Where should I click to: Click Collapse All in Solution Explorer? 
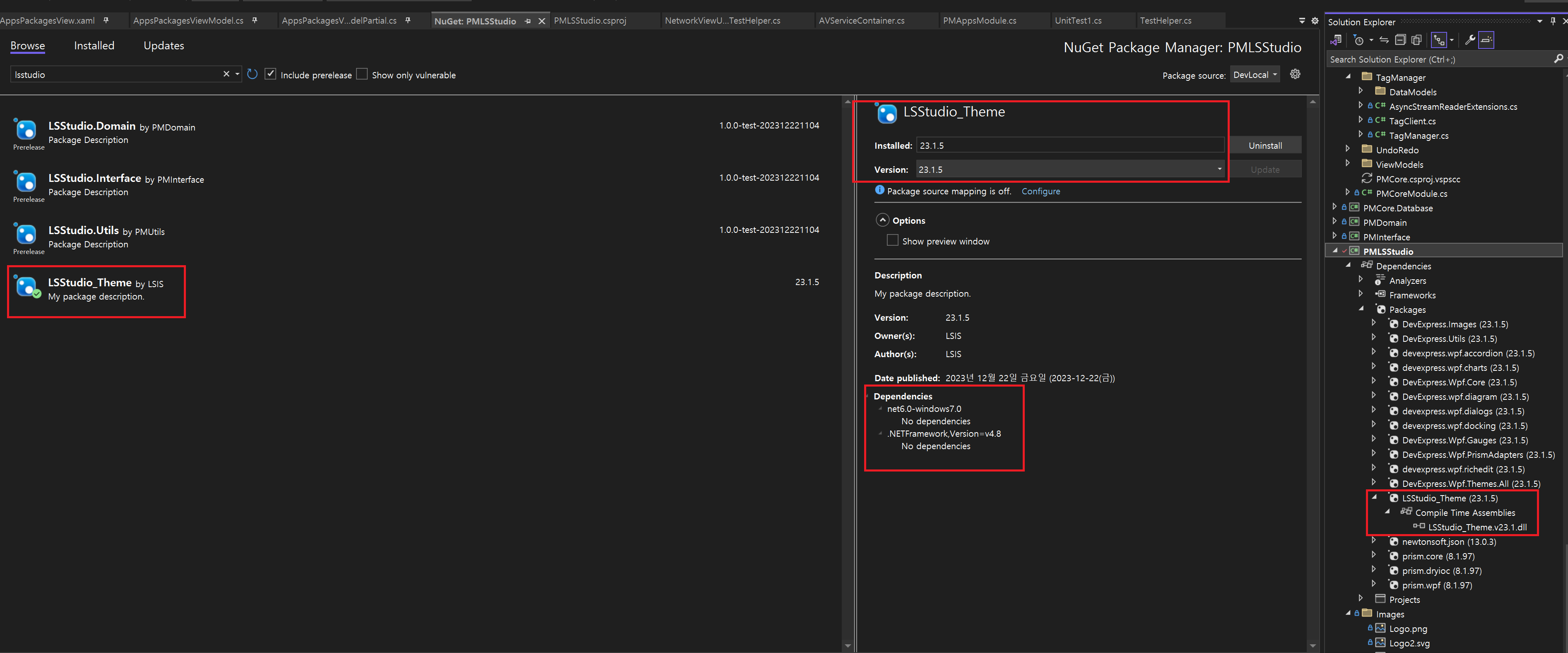click(x=1400, y=40)
